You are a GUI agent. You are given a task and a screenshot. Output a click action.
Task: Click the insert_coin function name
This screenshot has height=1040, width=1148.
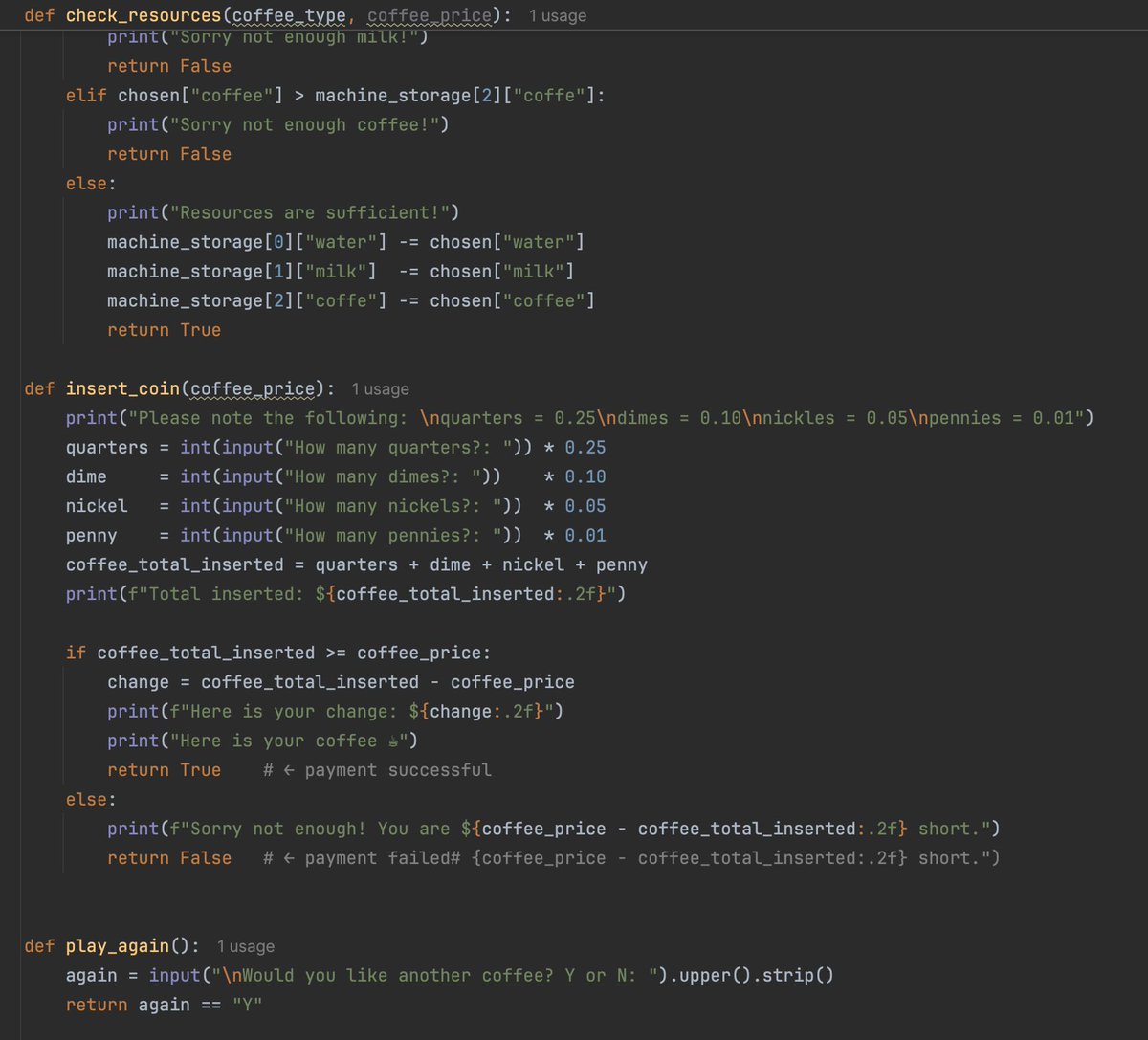(x=122, y=389)
